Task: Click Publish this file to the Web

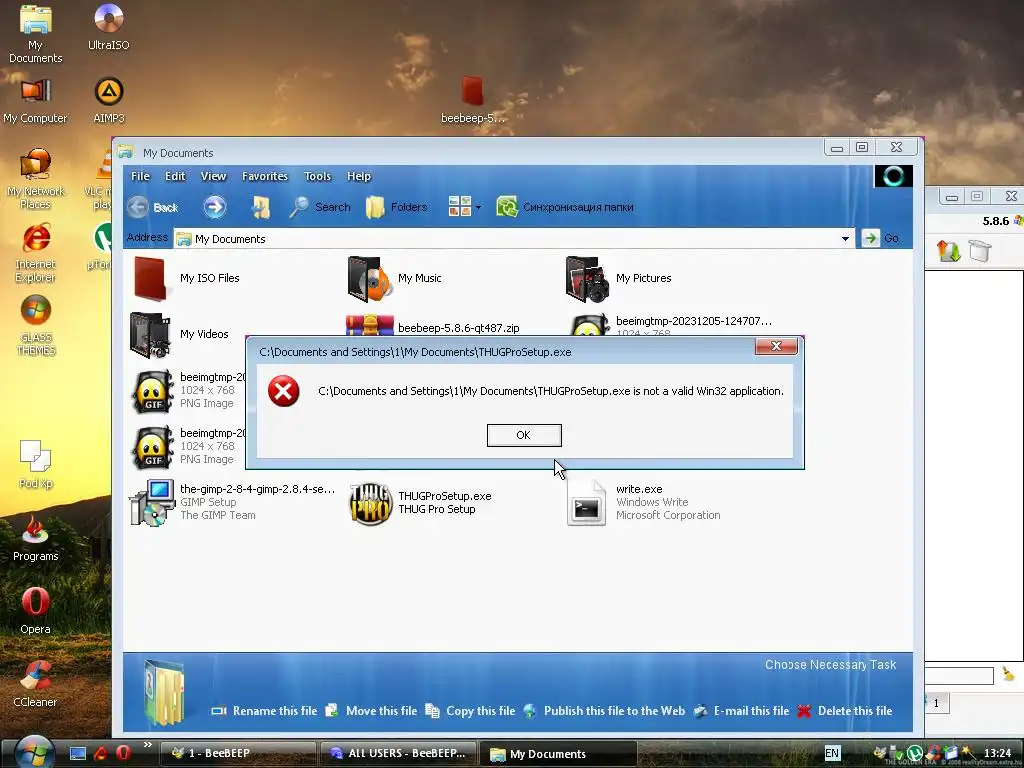Action: [604, 711]
